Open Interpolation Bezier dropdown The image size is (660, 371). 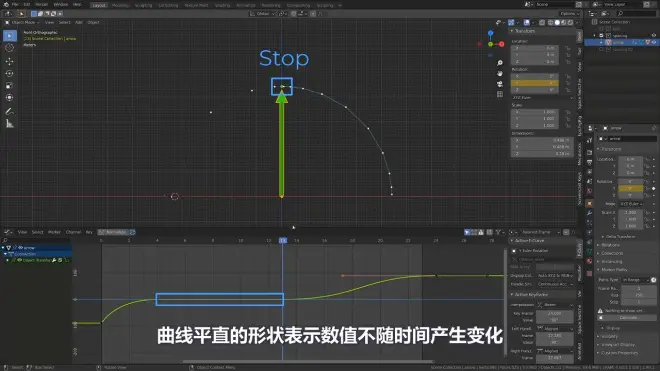point(555,304)
